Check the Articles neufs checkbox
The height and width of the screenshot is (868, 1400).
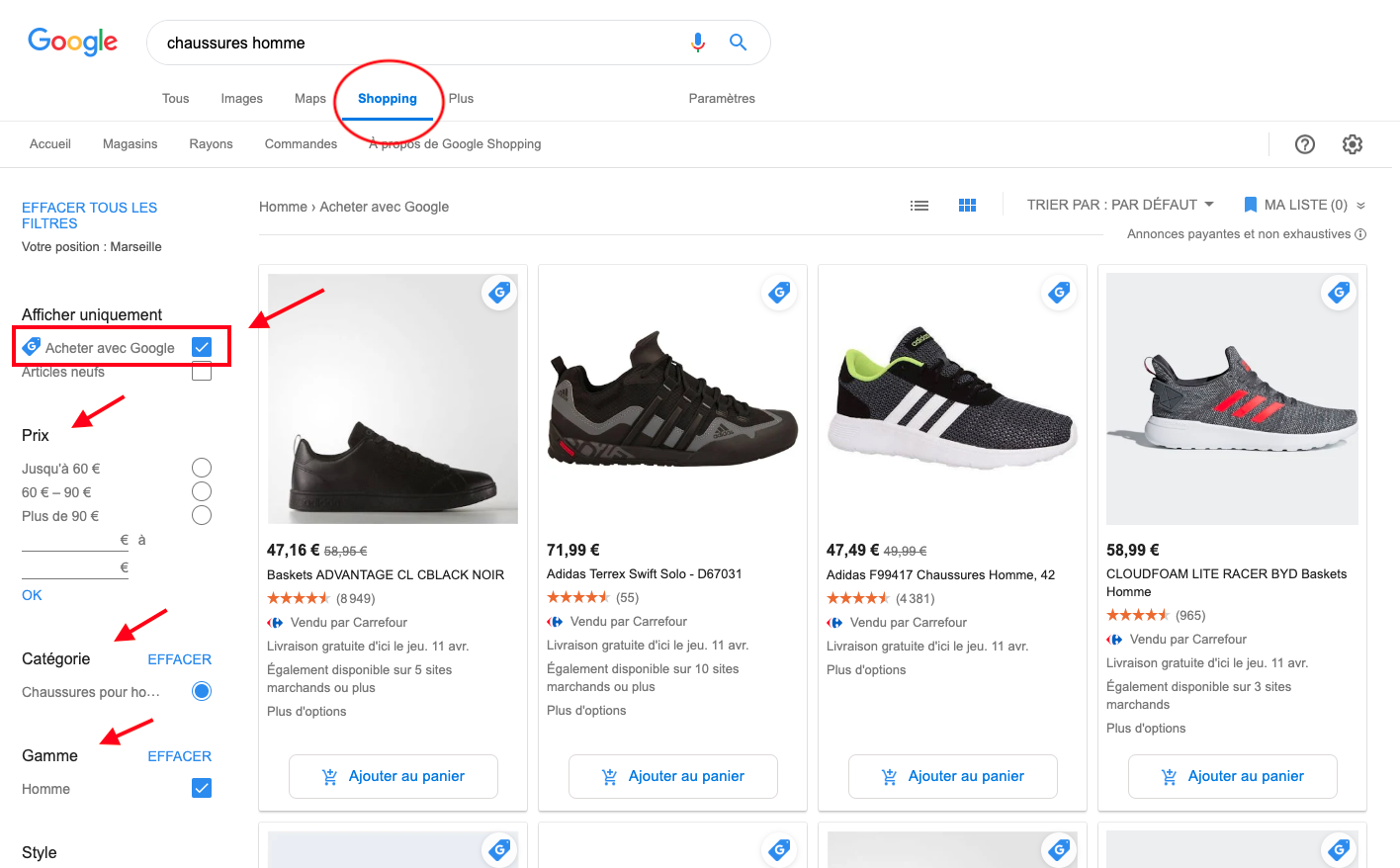202,372
